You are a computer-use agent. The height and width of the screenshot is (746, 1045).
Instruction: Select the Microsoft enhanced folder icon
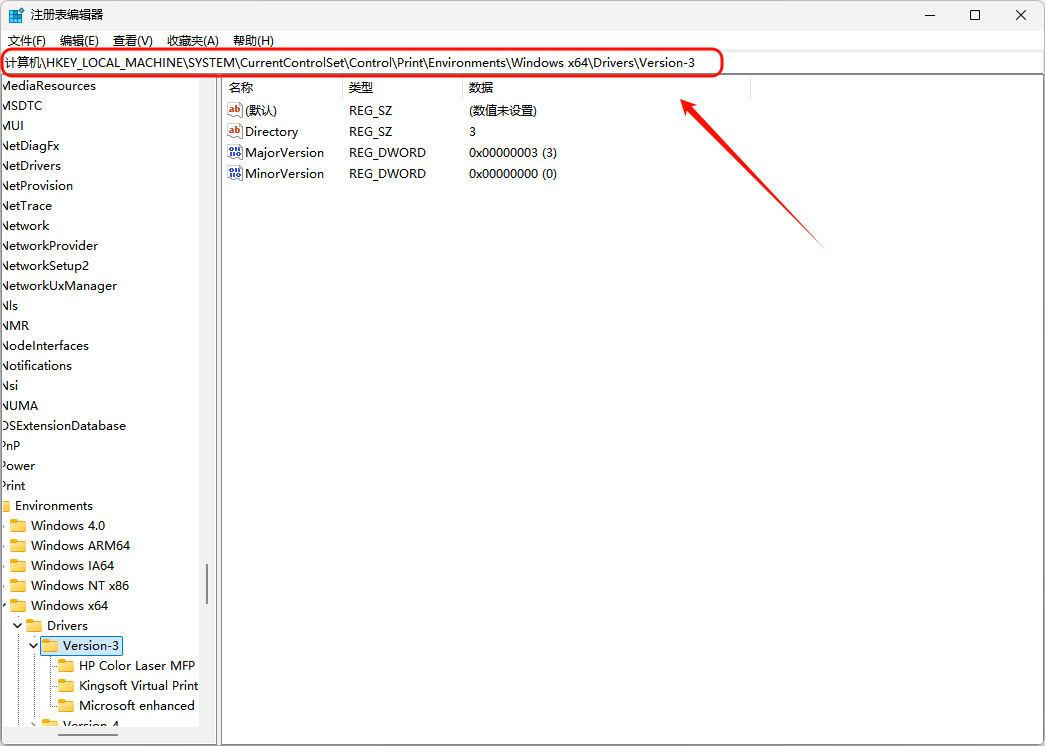(x=66, y=706)
